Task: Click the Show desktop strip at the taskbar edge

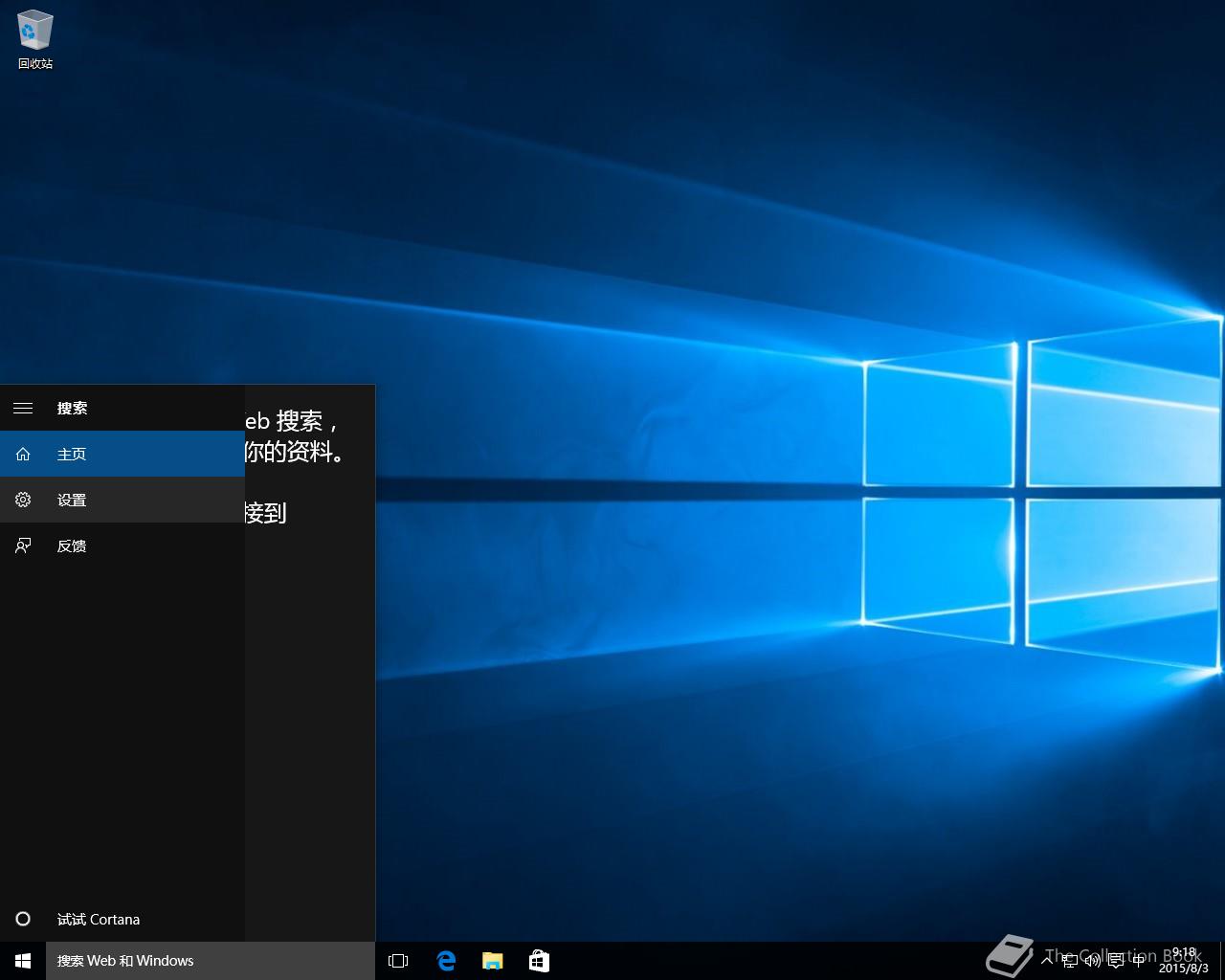Action: (1221, 961)
